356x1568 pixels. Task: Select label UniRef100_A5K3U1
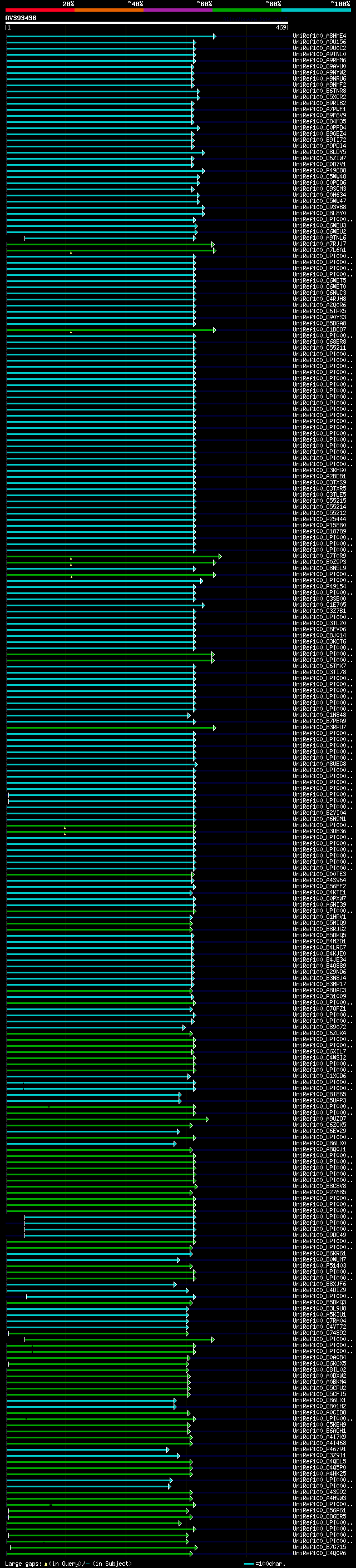tap(319, 1314)
